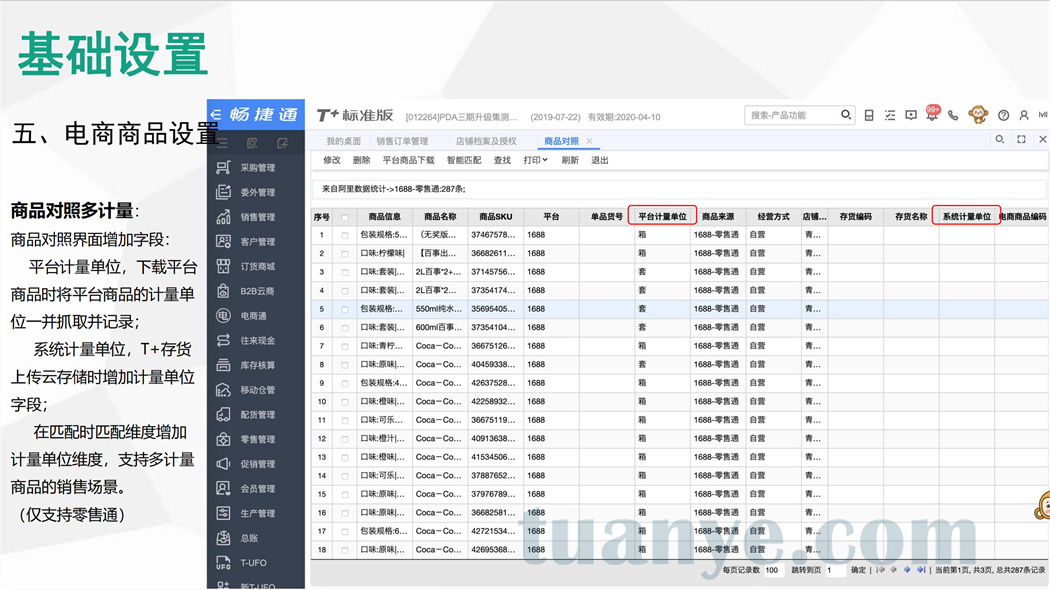The image size is (1050, 590).
Task: Open 订货商城 module in the sidebar
Action: [x=256, y=267]
